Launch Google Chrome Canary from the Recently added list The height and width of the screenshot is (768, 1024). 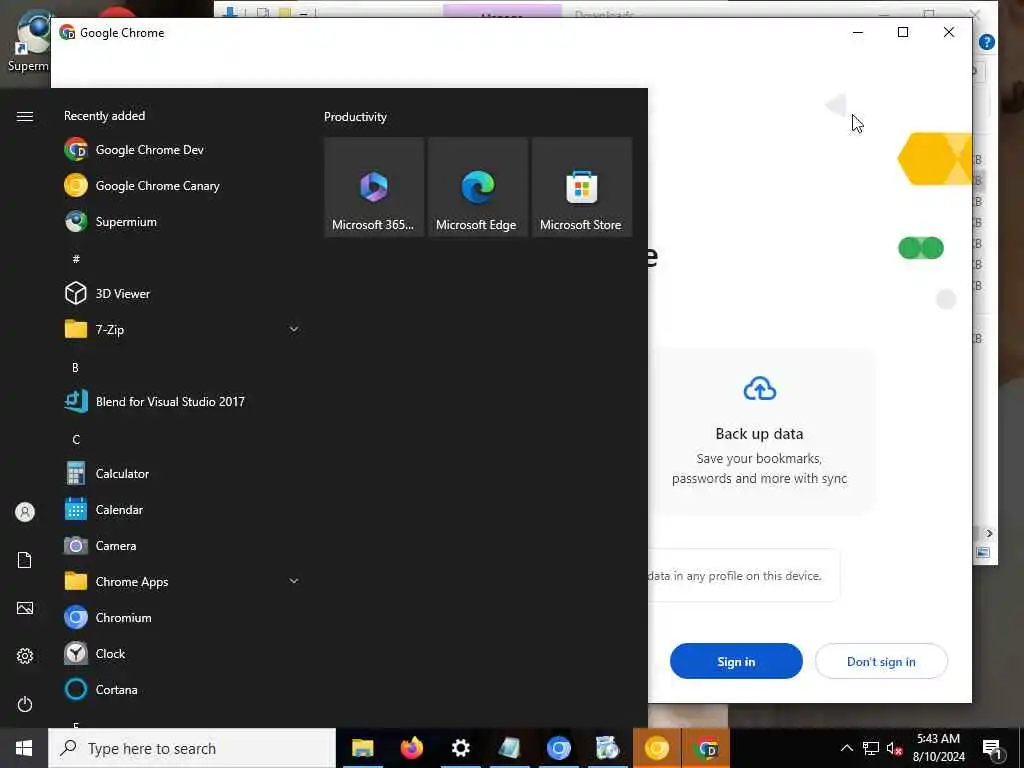pos(182,185)
